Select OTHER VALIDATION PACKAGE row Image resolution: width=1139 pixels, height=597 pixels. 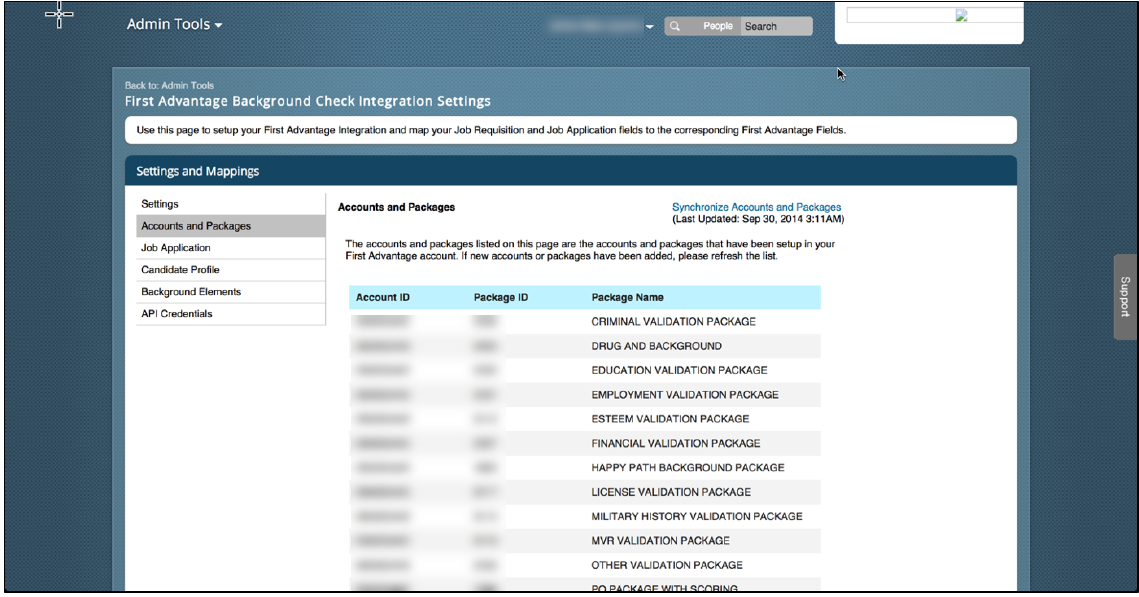pos(585,565)
